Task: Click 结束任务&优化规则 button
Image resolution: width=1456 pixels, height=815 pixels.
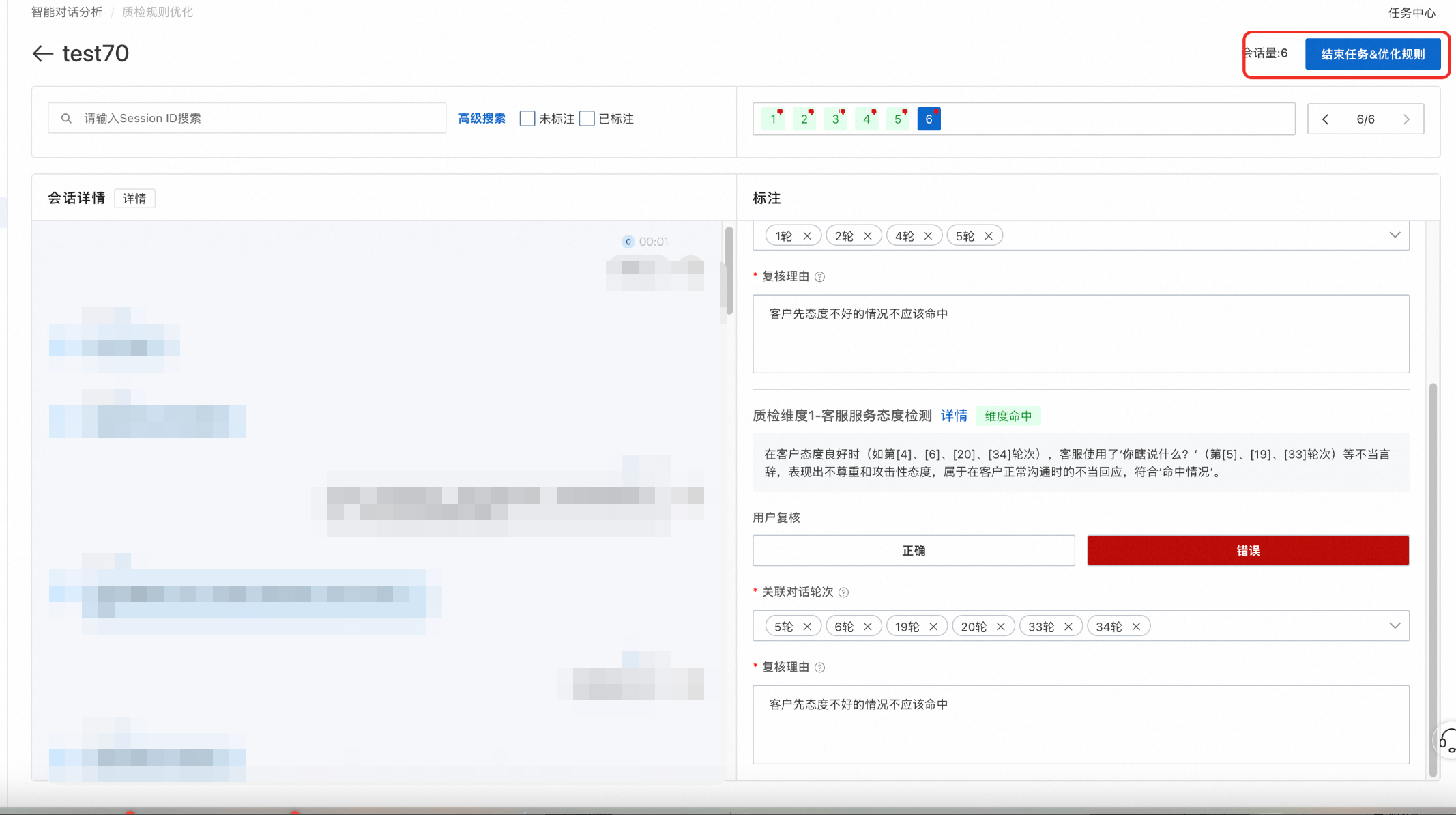Action: pyautogui.click(x=1372, y=55)
